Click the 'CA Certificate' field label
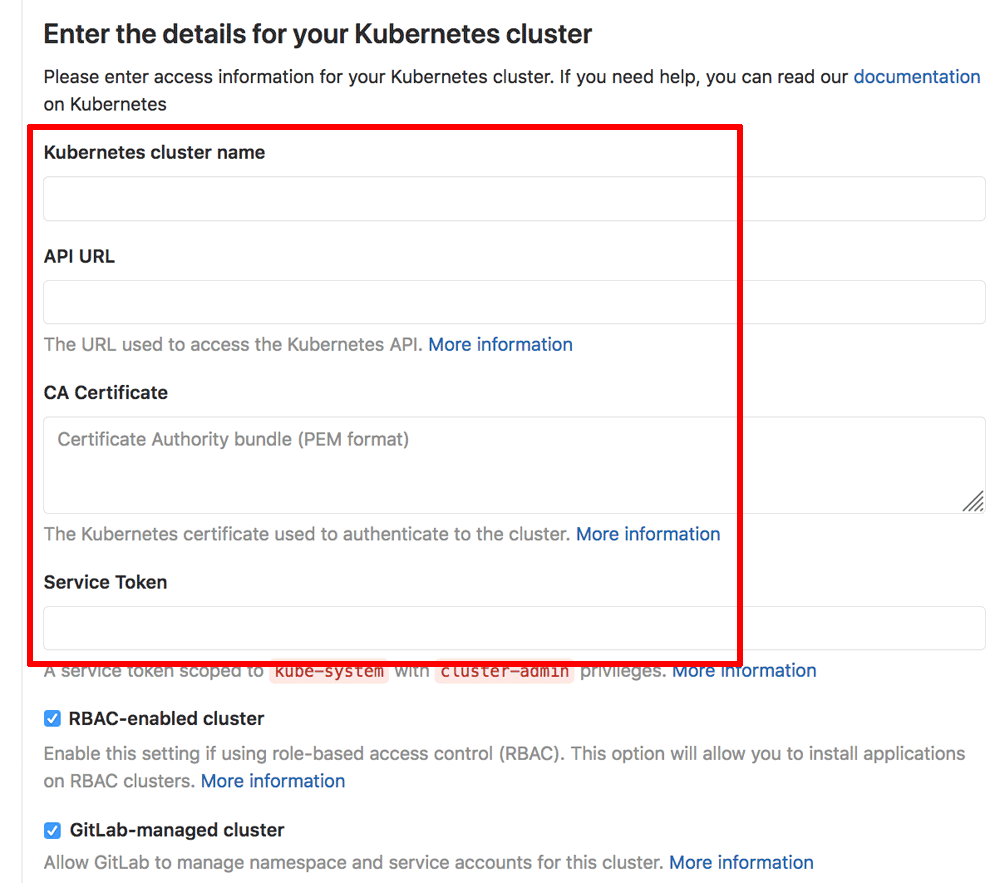Image resolution: width=1000 pixels, height=883 pixels. [106, 393]
